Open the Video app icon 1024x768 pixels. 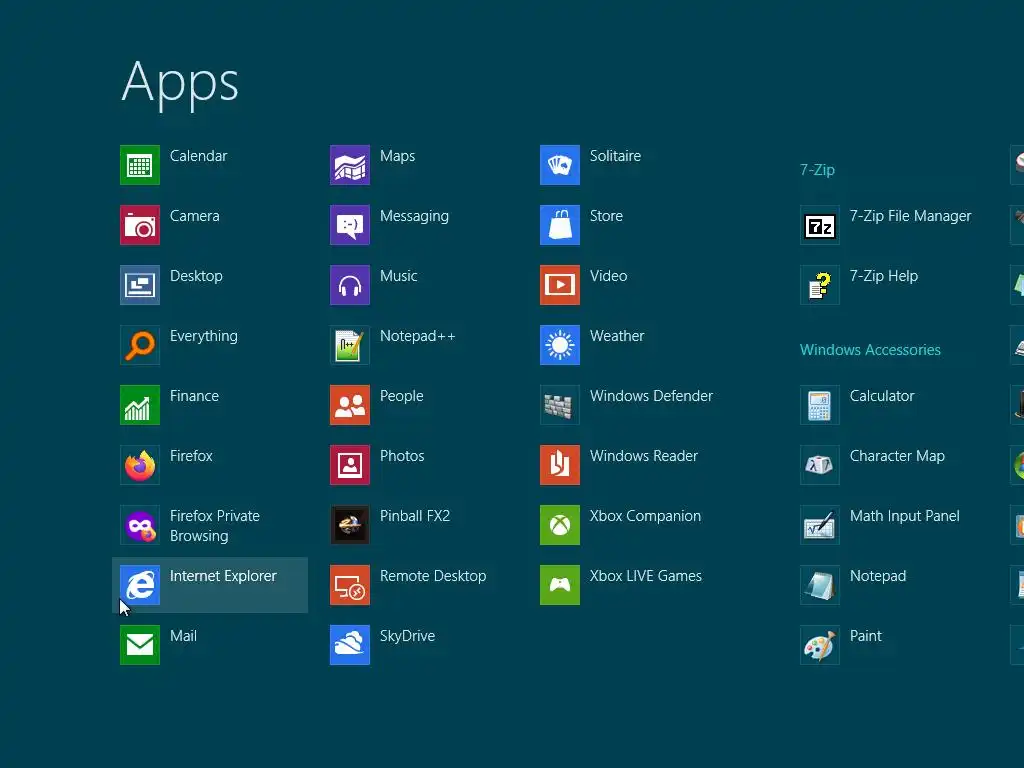560,285
